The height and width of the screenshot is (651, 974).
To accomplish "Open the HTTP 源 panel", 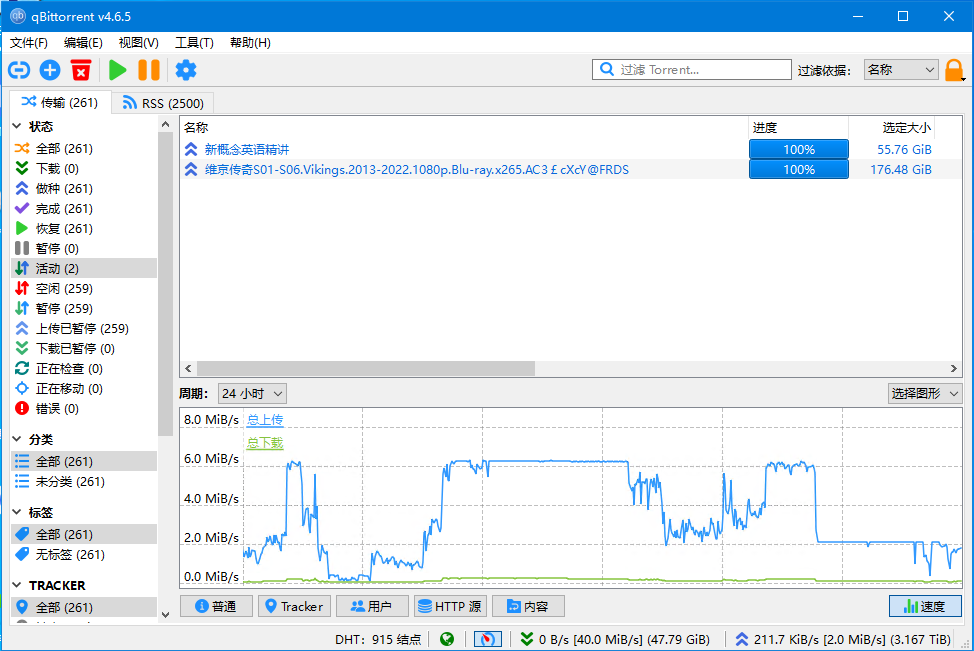I will [450, 606].
